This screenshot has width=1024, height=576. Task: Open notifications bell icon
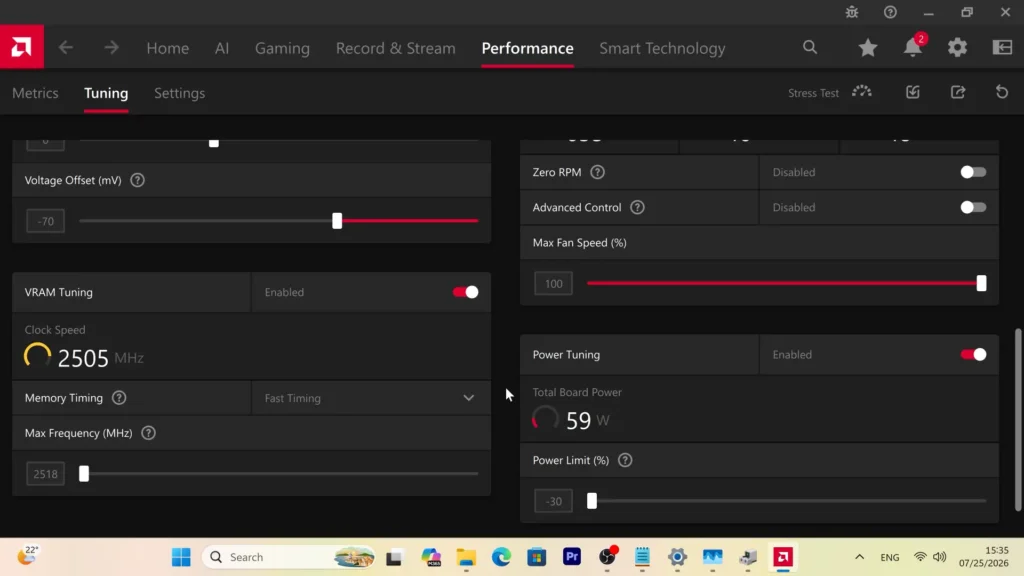pos(913,47)
